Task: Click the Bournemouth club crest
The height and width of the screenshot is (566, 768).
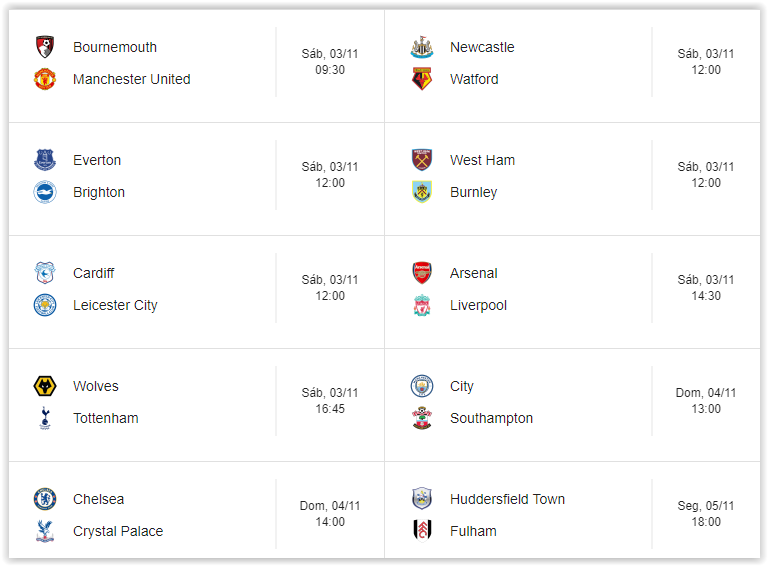Action: [x=44, y=47]
